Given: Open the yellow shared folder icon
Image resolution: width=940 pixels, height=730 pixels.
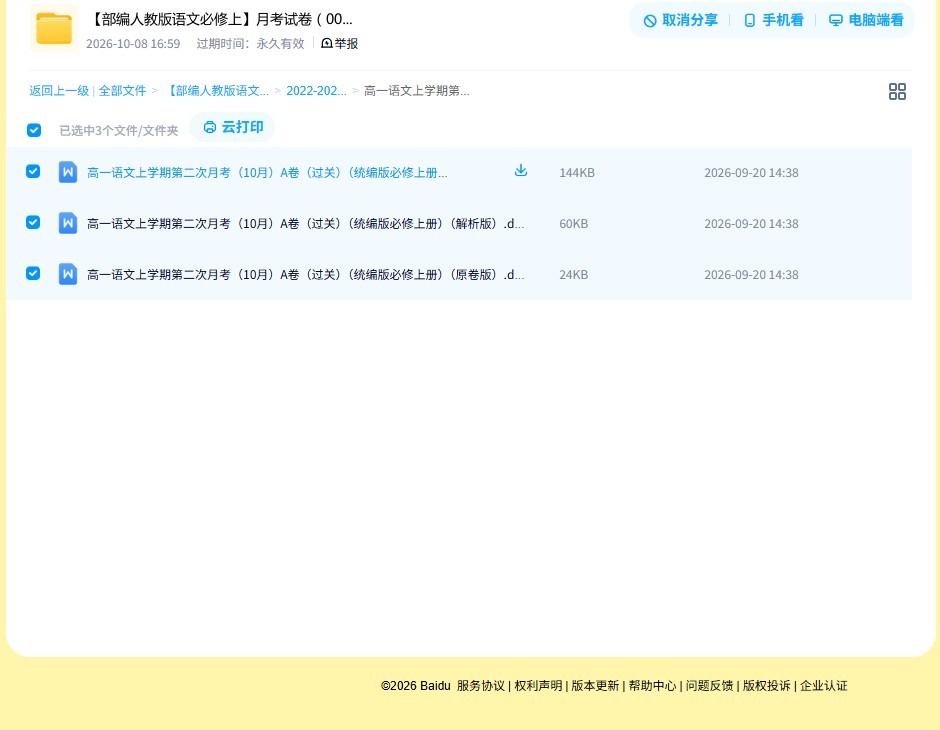Looking at the screenshot, I should tap(54, 28).
